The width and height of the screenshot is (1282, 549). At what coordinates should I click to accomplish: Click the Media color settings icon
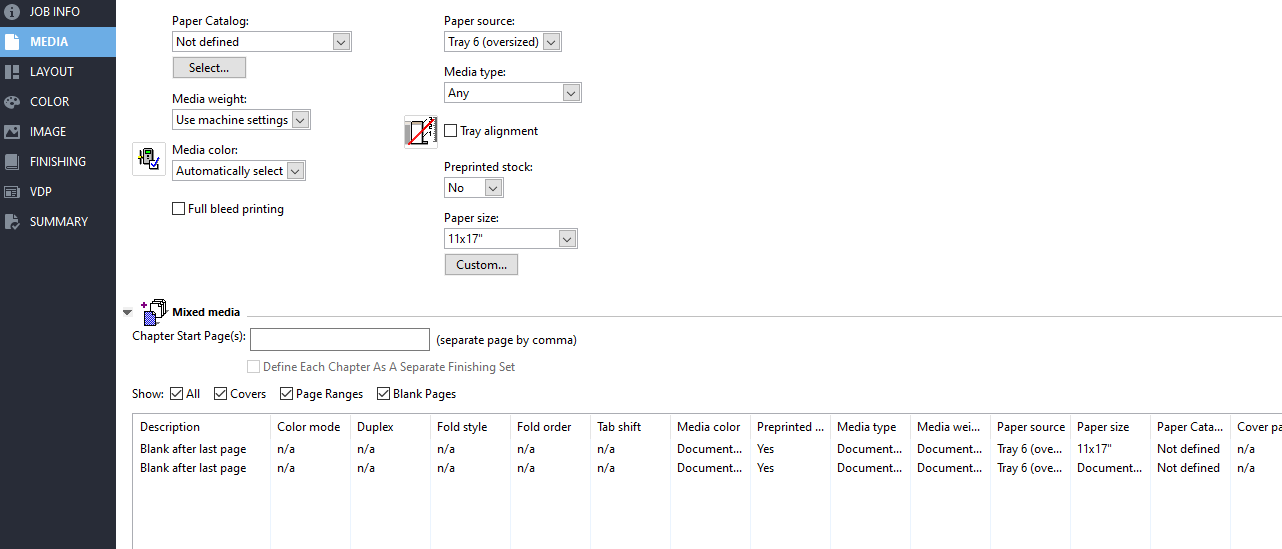[x=149, y=159]
